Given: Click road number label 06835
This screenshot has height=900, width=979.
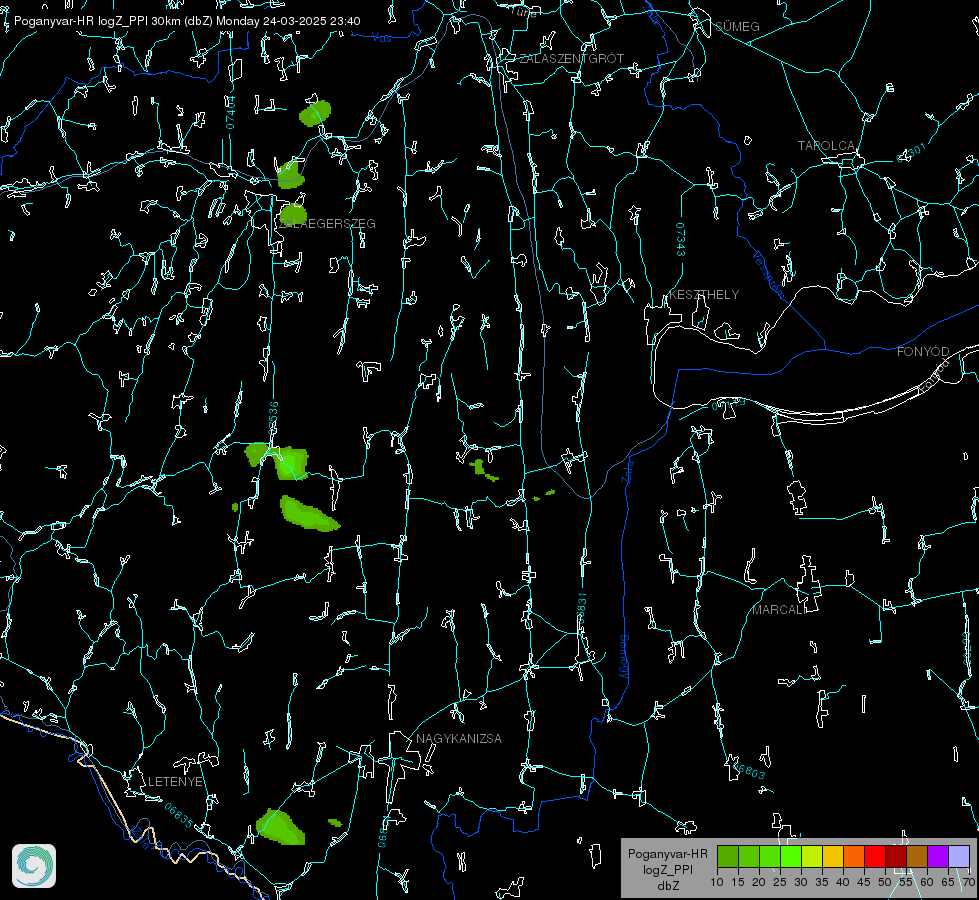Looking at the screenshot, I should tap(179, 816).
